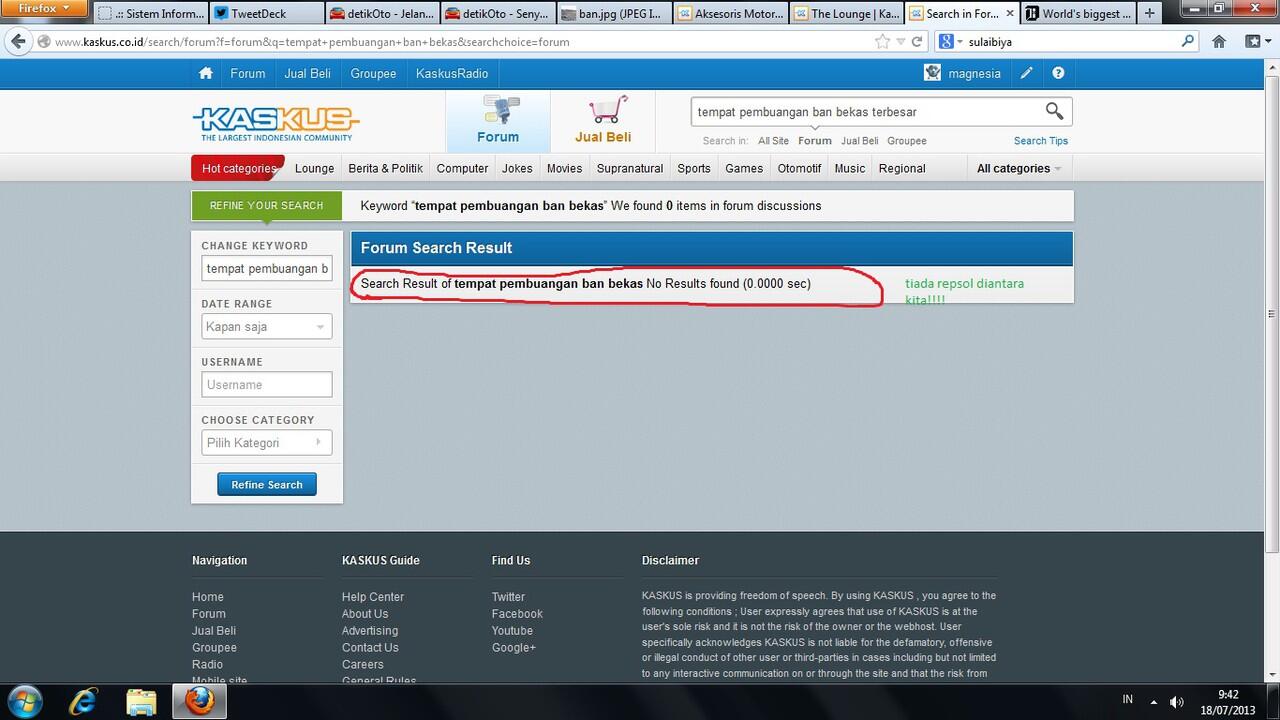The width and height of the screenshot is (1280, 720).
Task: Open the Google search engine selector dropdown
Action: (x=949, y=42)
